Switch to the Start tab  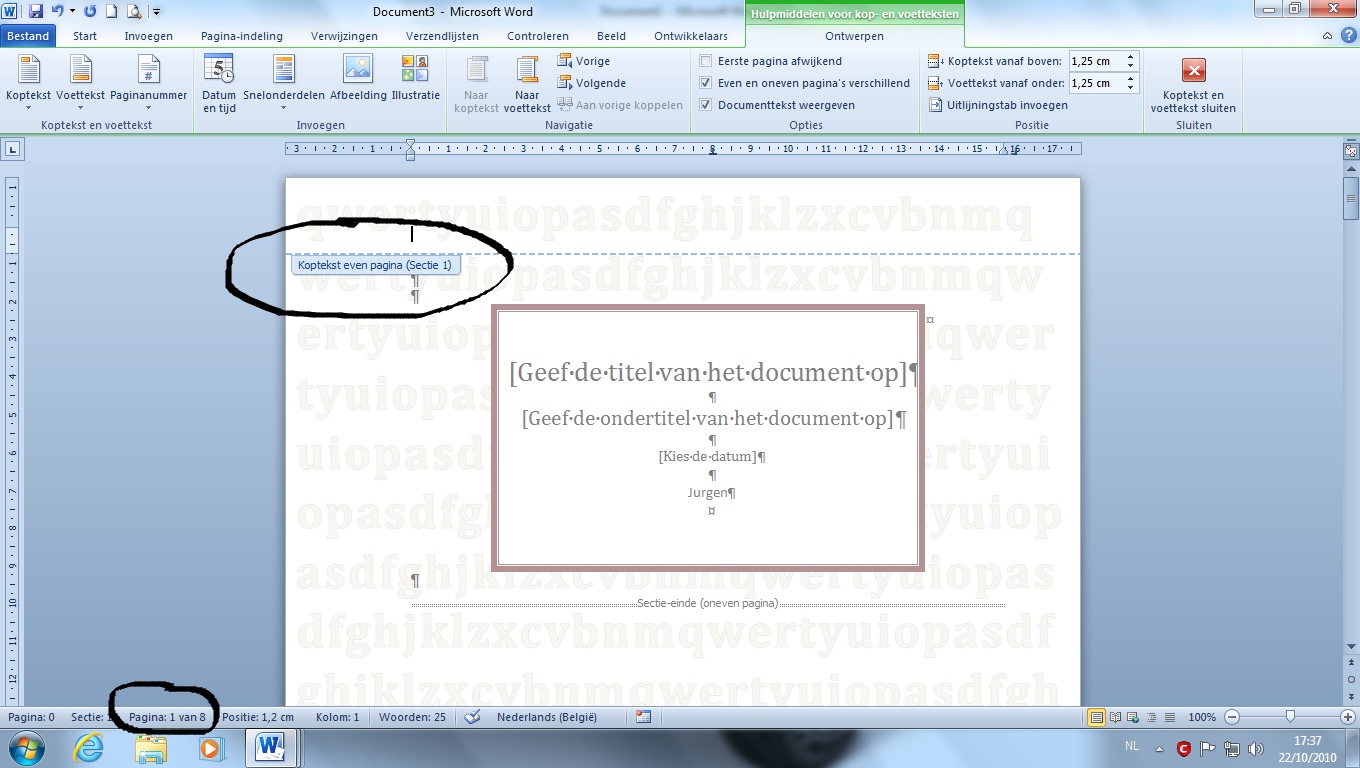(85, 36)
